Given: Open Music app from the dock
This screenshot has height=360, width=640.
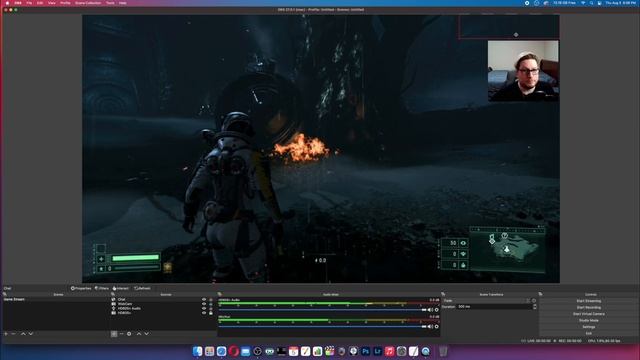Looking at the screenshot, I should pyautogui.click(x=389, y=351).
